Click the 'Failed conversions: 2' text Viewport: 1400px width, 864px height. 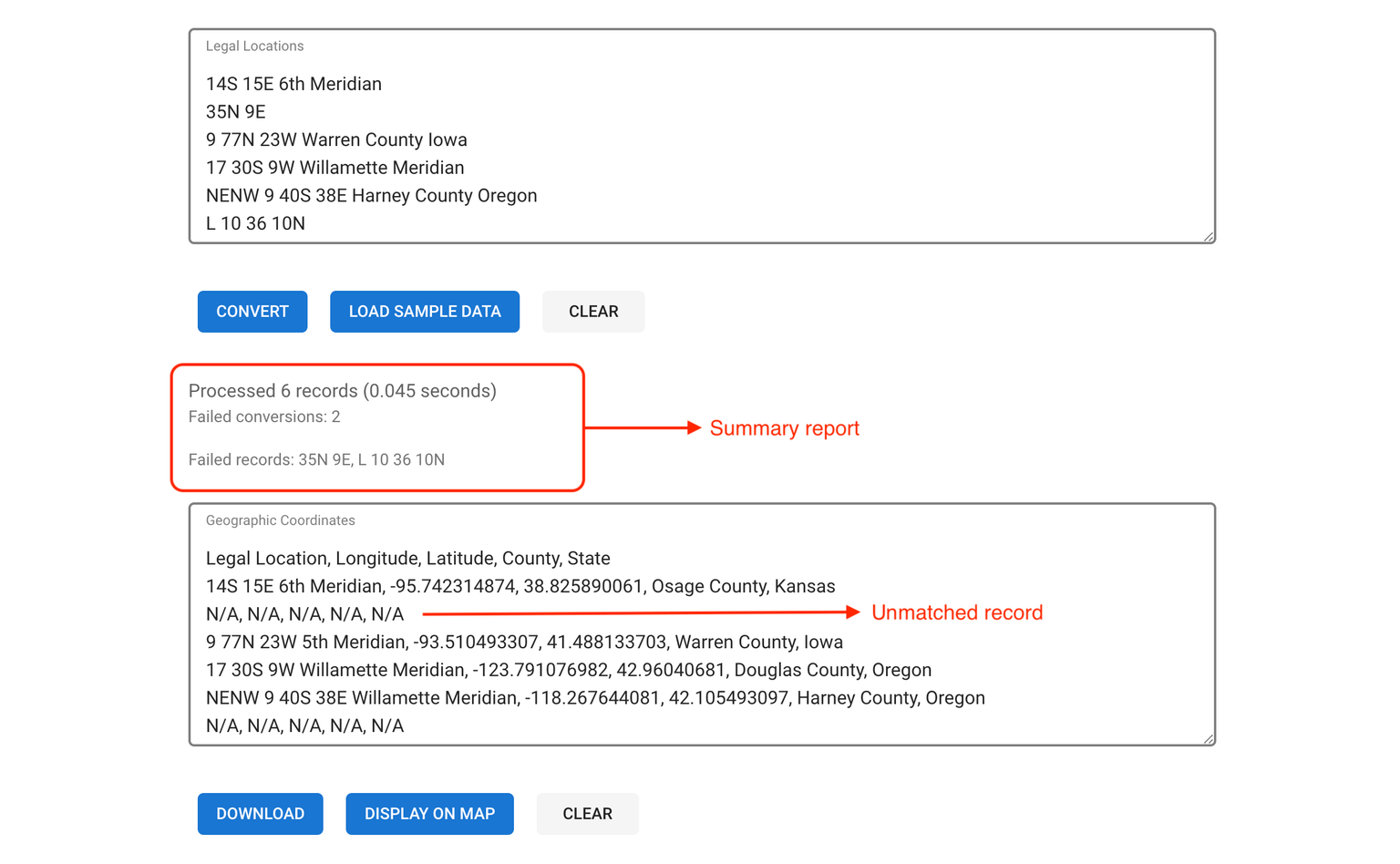click(x=264, y=417)
